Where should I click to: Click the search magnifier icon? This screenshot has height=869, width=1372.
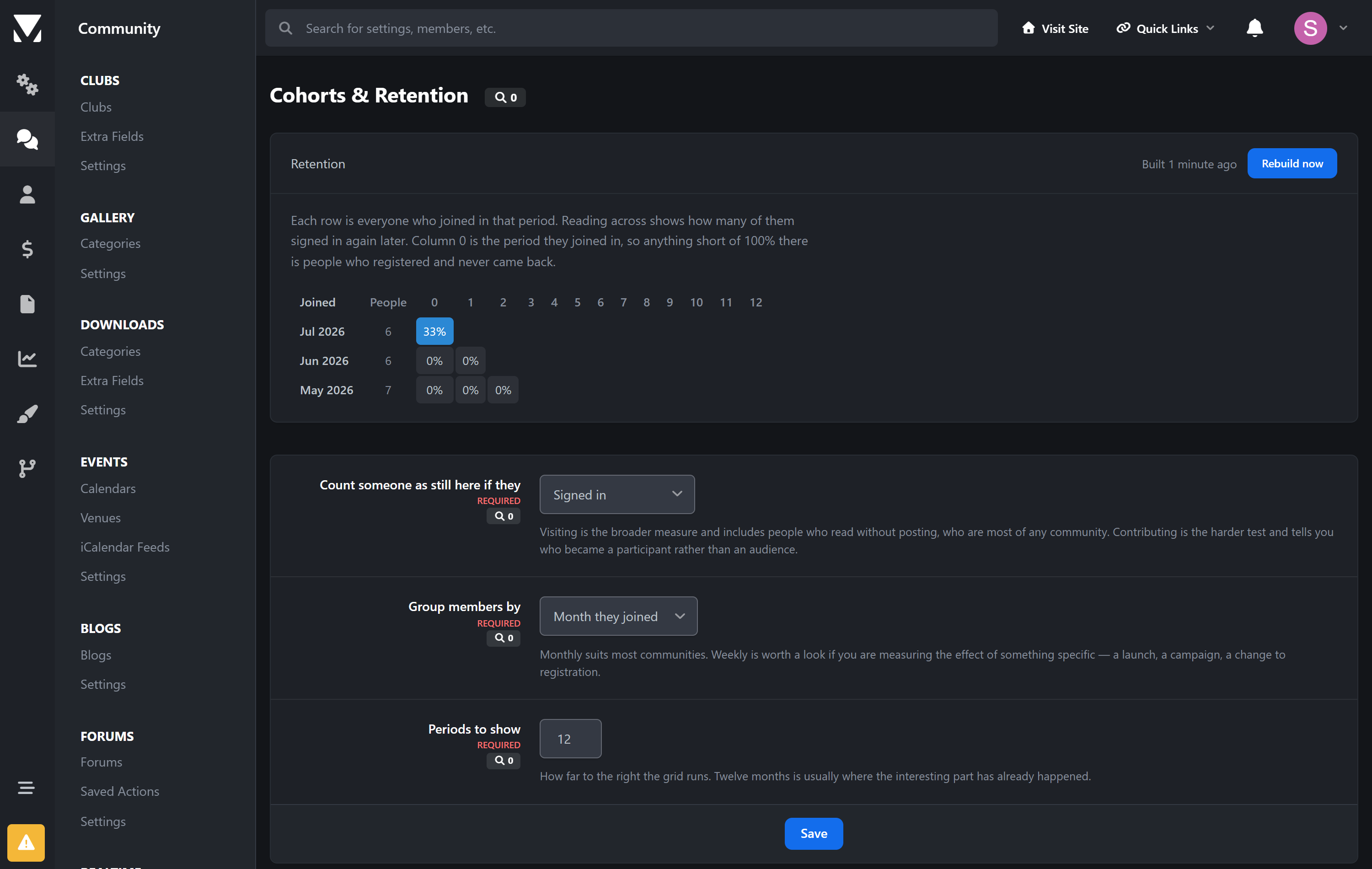point(286,28)
